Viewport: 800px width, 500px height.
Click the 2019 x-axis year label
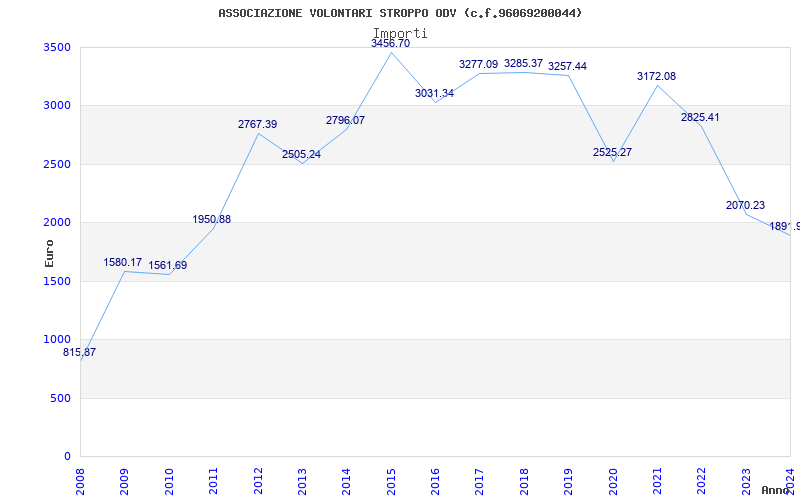point(568,481)
